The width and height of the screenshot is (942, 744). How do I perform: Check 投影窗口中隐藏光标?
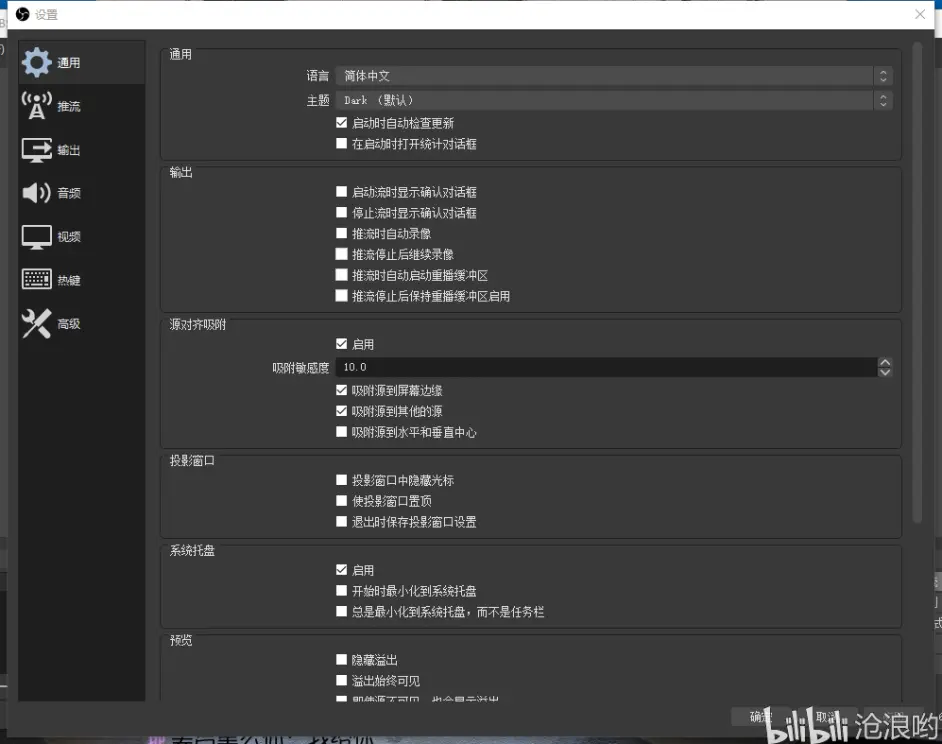[341, 480]
